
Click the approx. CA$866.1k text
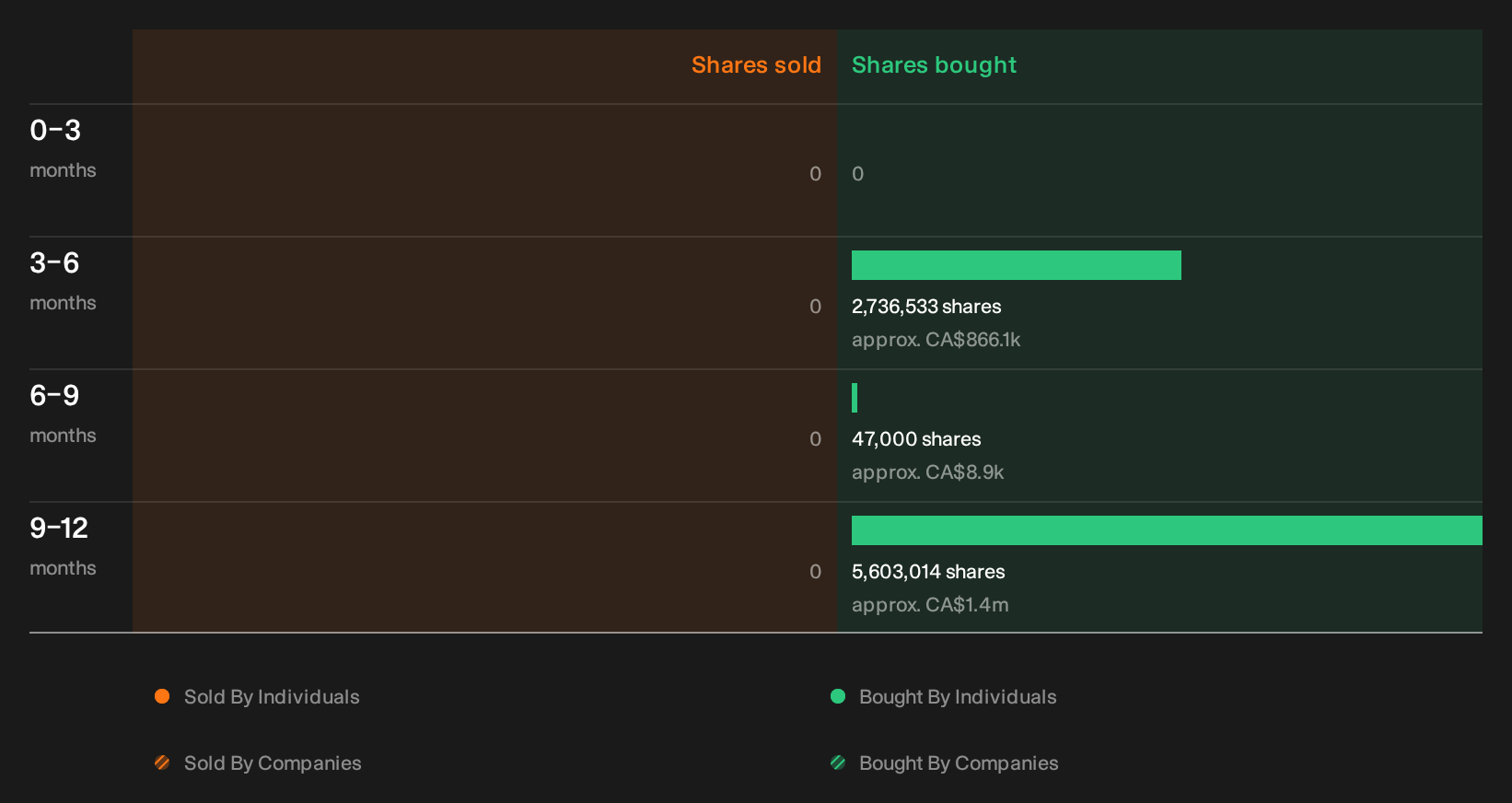(936, 340)
